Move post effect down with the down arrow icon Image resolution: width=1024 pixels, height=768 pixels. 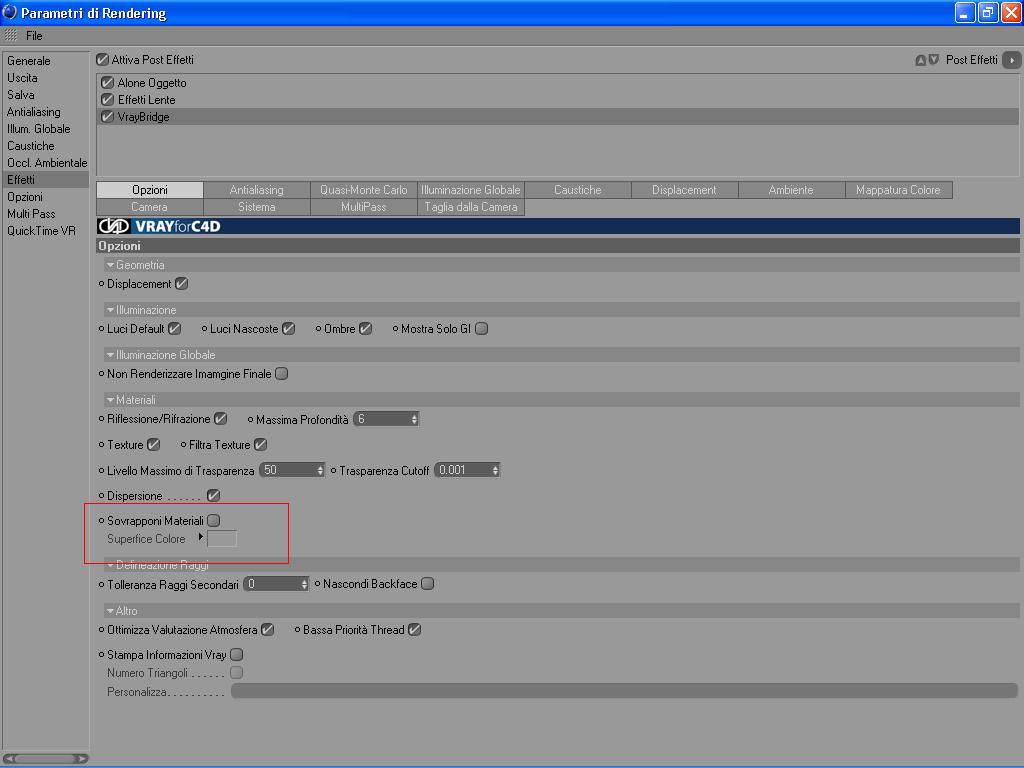(934, 60)
